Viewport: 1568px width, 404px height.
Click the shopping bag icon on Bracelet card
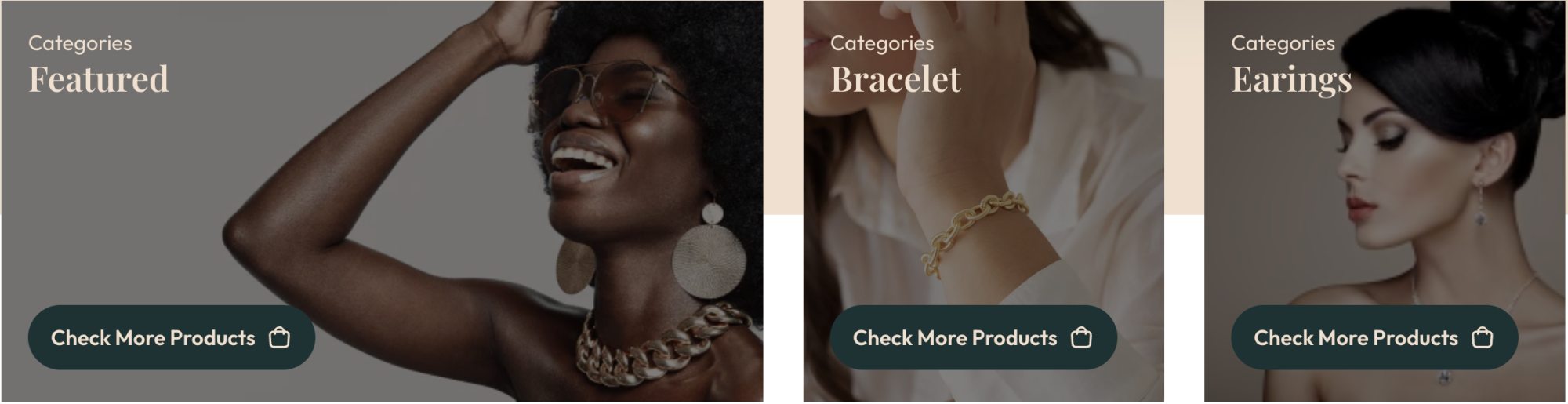tap(1081, 338)
